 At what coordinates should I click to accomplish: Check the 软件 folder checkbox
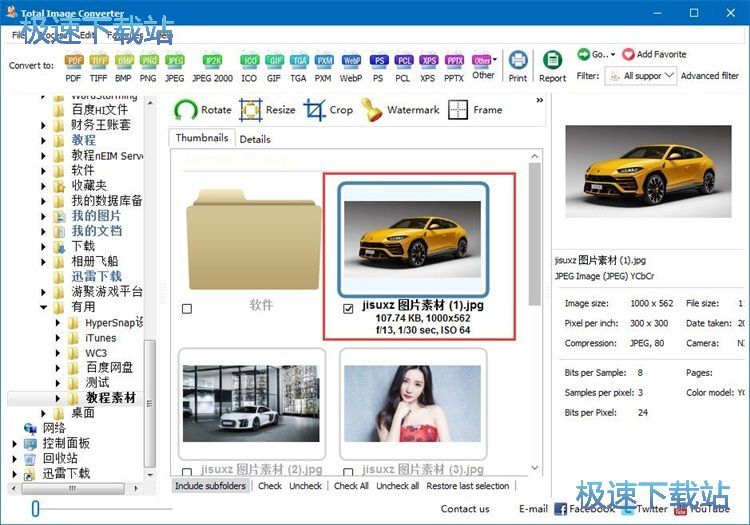point(187,309)
